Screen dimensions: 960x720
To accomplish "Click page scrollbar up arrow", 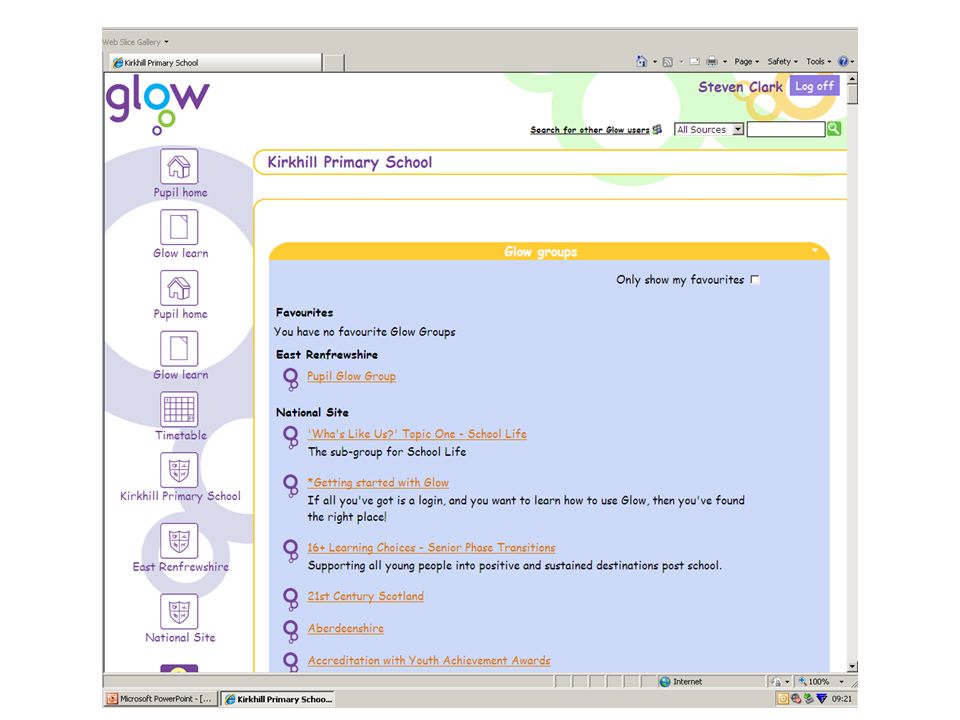I will (x=852, y=80).
